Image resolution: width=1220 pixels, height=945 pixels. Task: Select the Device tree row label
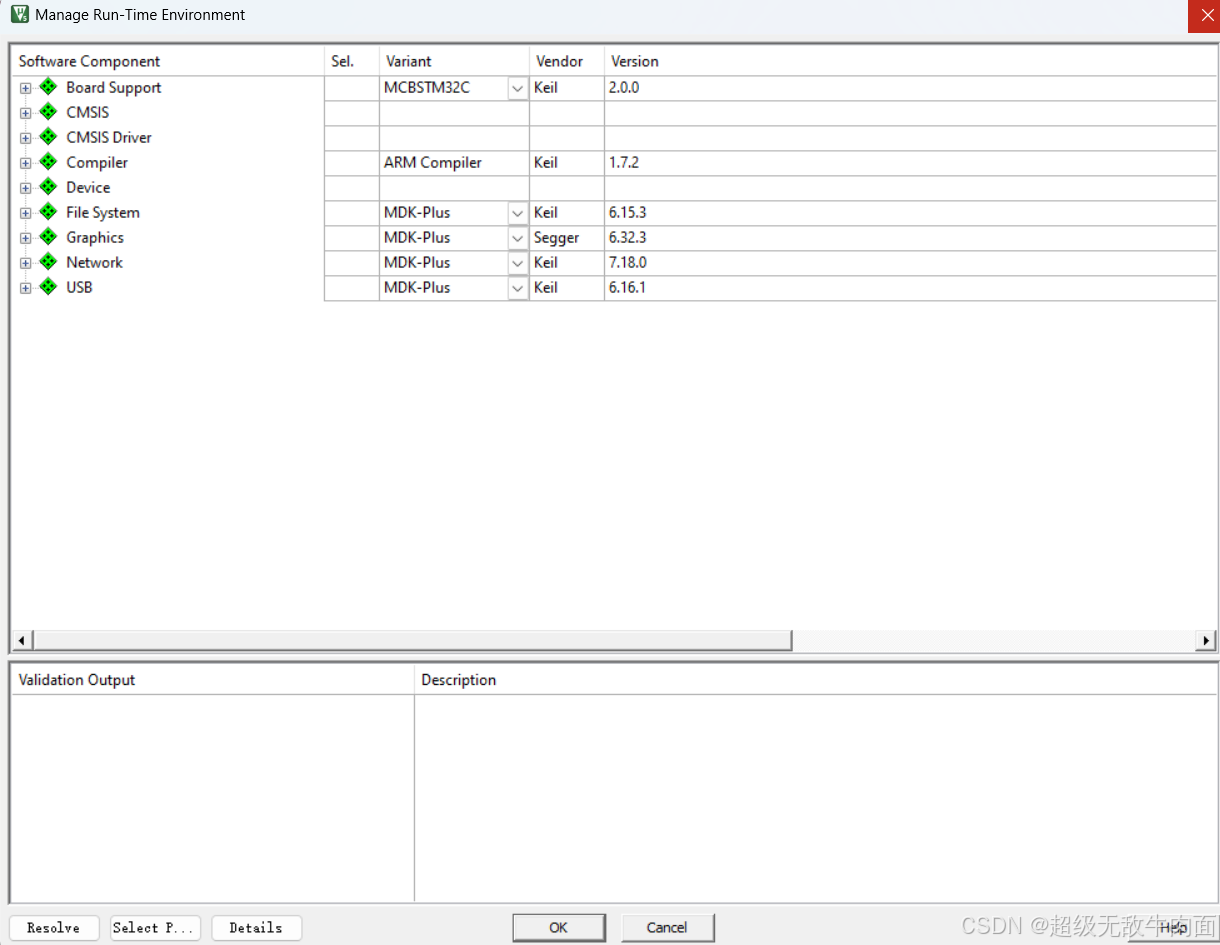88,188
